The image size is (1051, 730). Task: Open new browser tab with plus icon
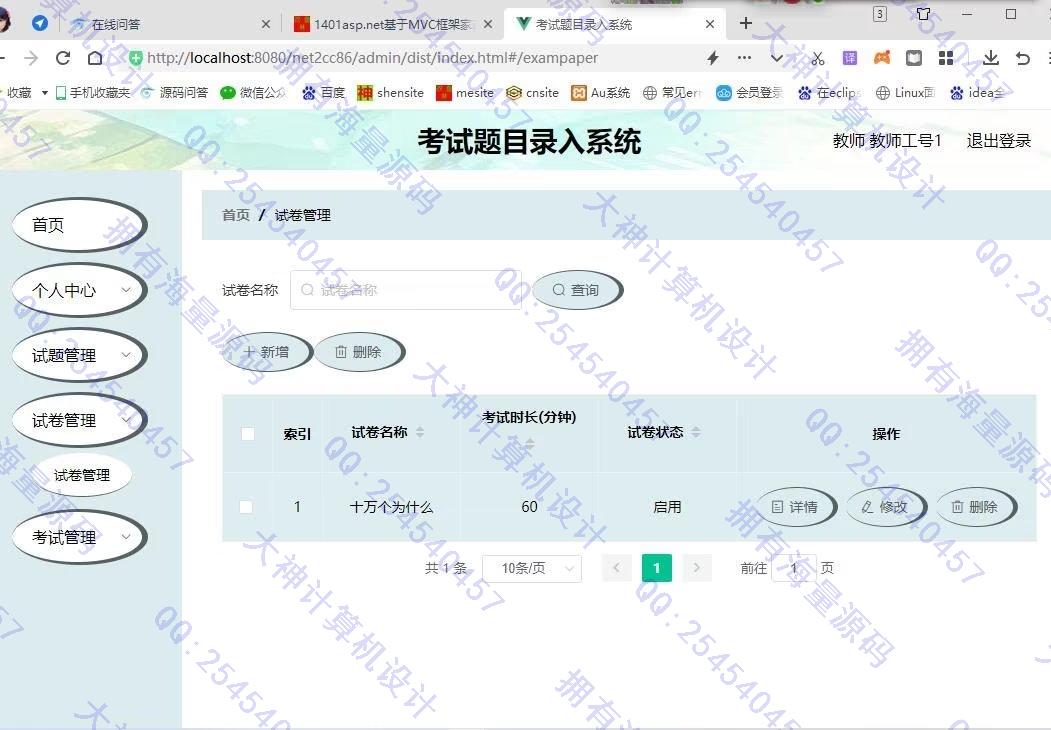pyautogui.click(x=746, y=23)
